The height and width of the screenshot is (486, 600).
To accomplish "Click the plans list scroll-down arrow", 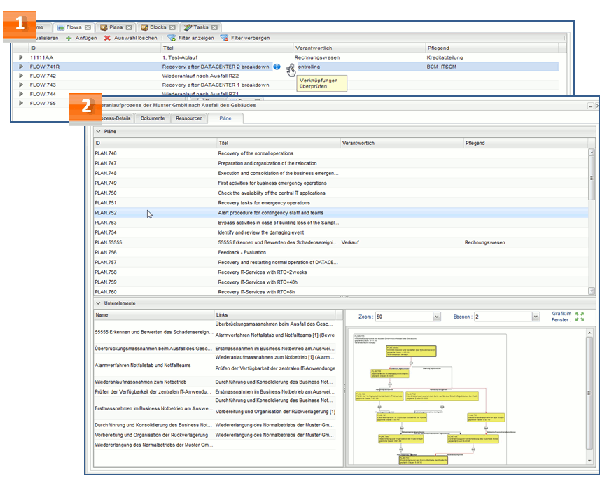I will 592,292.
